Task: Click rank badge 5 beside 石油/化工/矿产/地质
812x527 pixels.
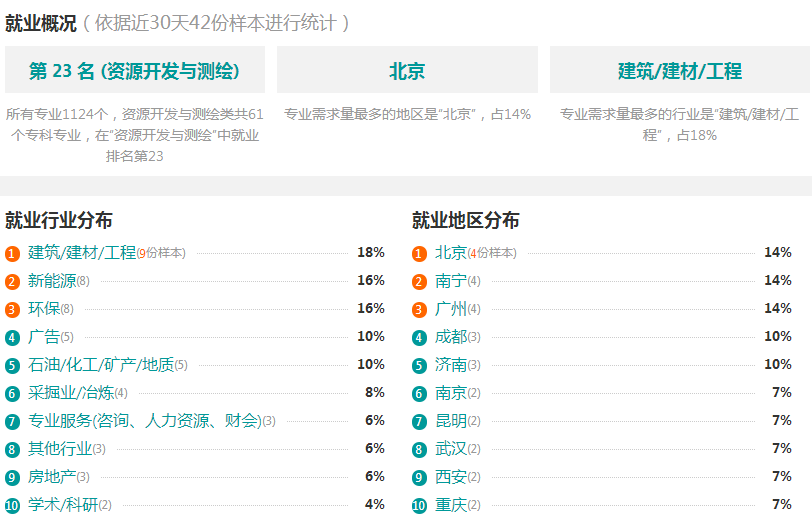Action: click(12, 365)
